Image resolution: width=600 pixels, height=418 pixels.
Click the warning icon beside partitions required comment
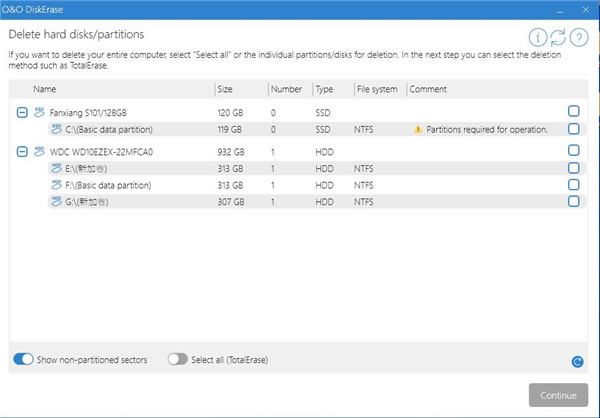pos(418,129)
